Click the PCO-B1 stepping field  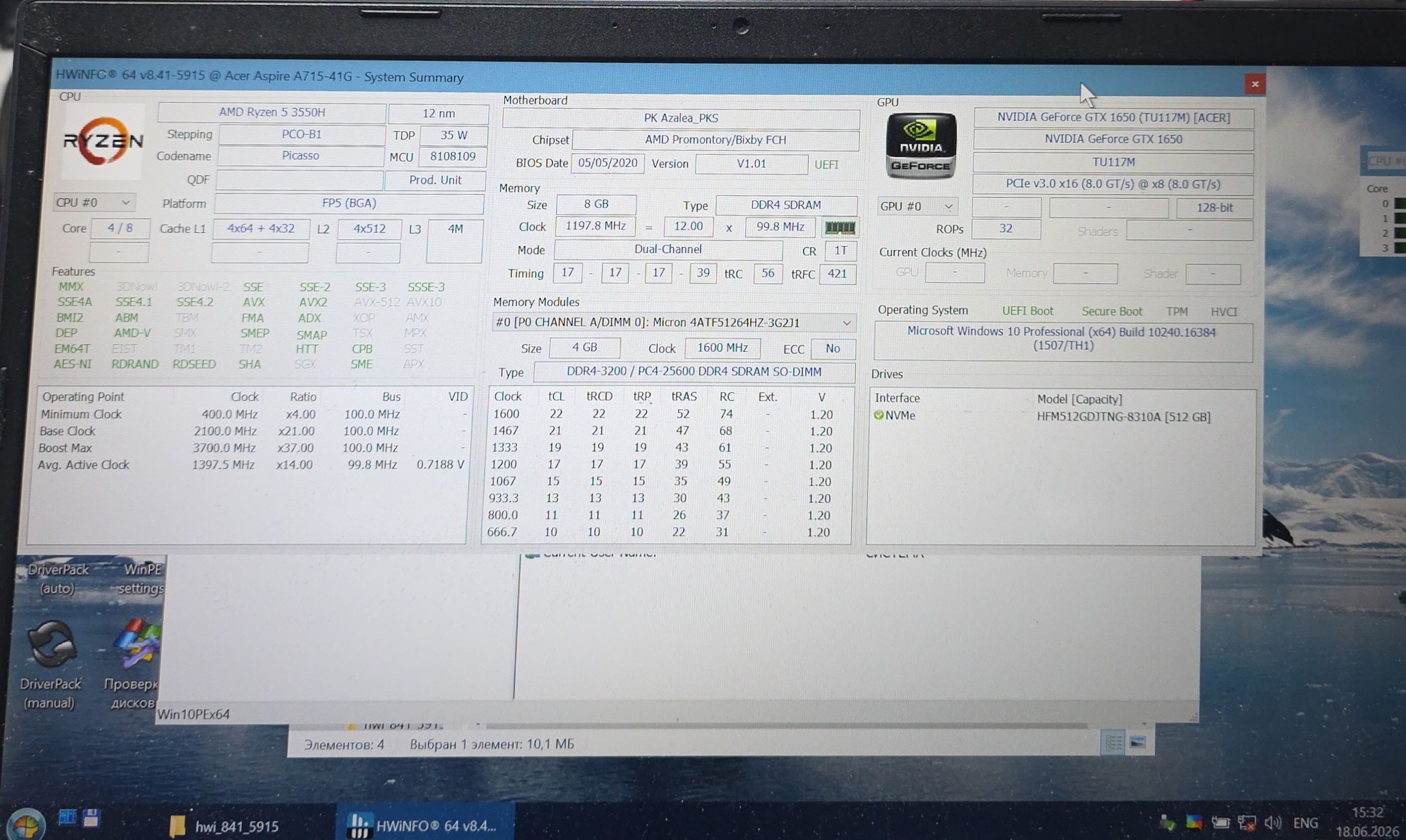coord(302,135)
